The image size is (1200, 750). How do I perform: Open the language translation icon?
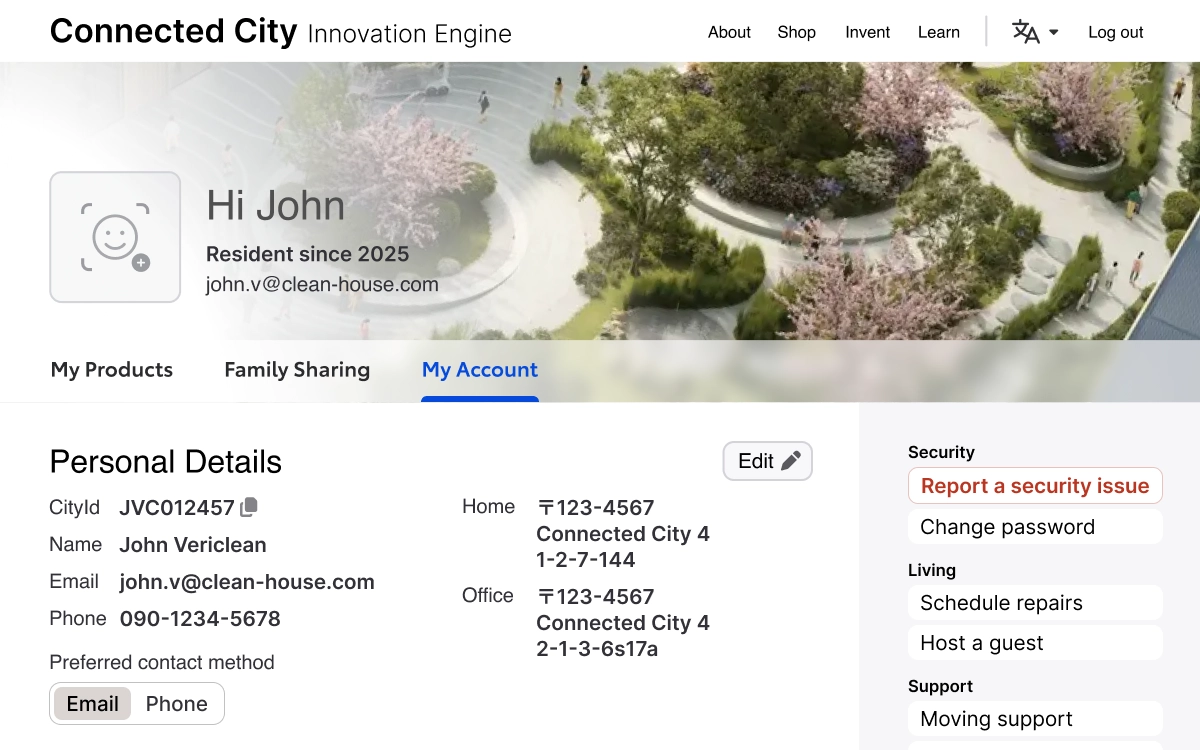click(1026, 32)
